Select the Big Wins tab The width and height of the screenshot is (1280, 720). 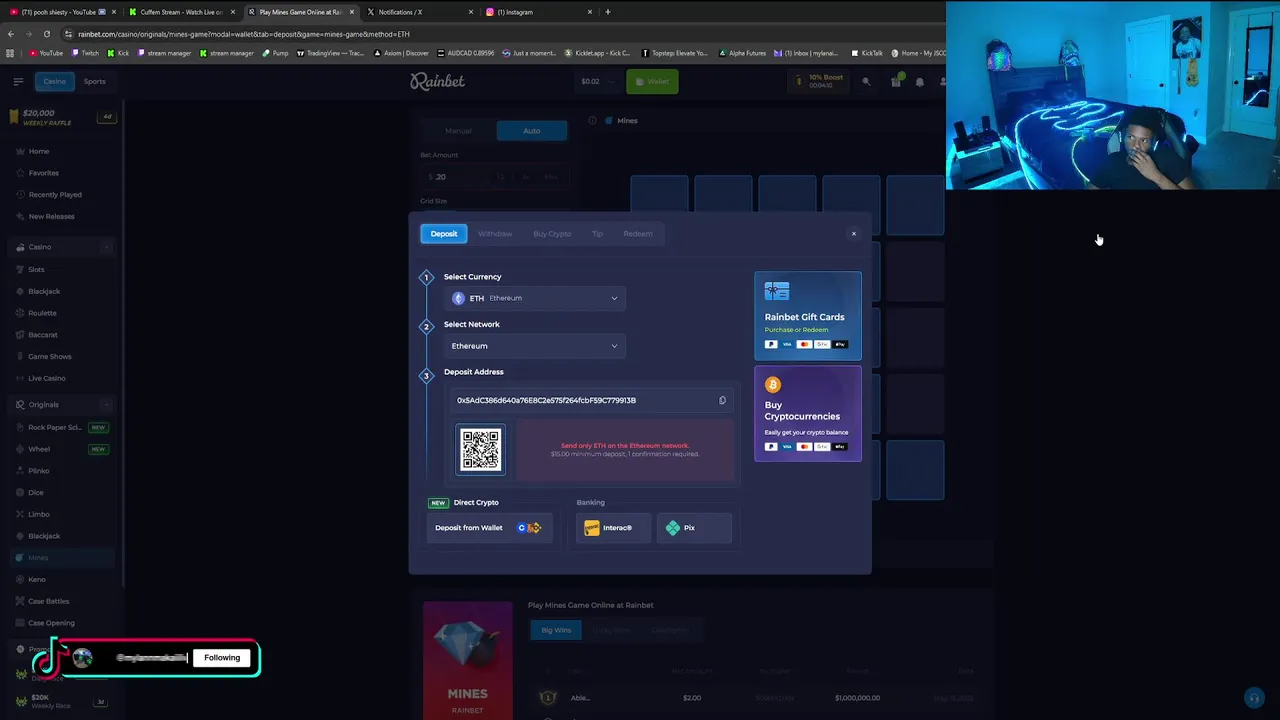pyautogui.click(x=556, y=630)
